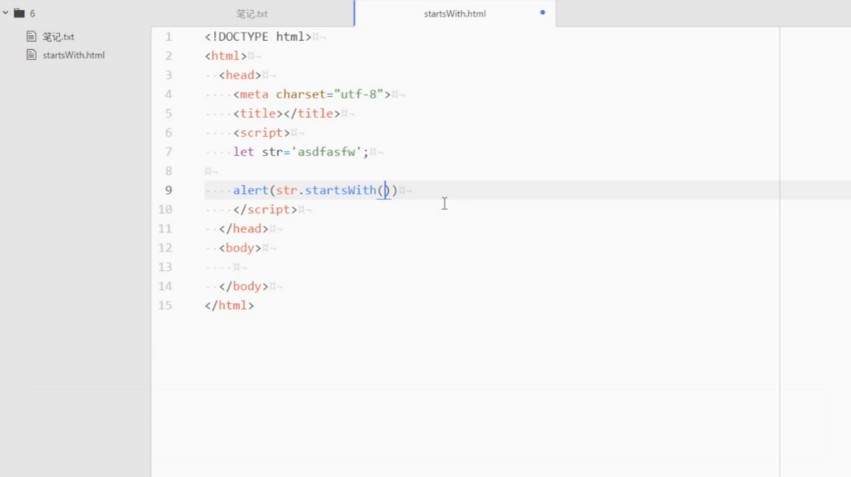The width and height of the screenshot is (851, 477).
Task: Click the folder icon next to 6
Action: tap(20, 13)
